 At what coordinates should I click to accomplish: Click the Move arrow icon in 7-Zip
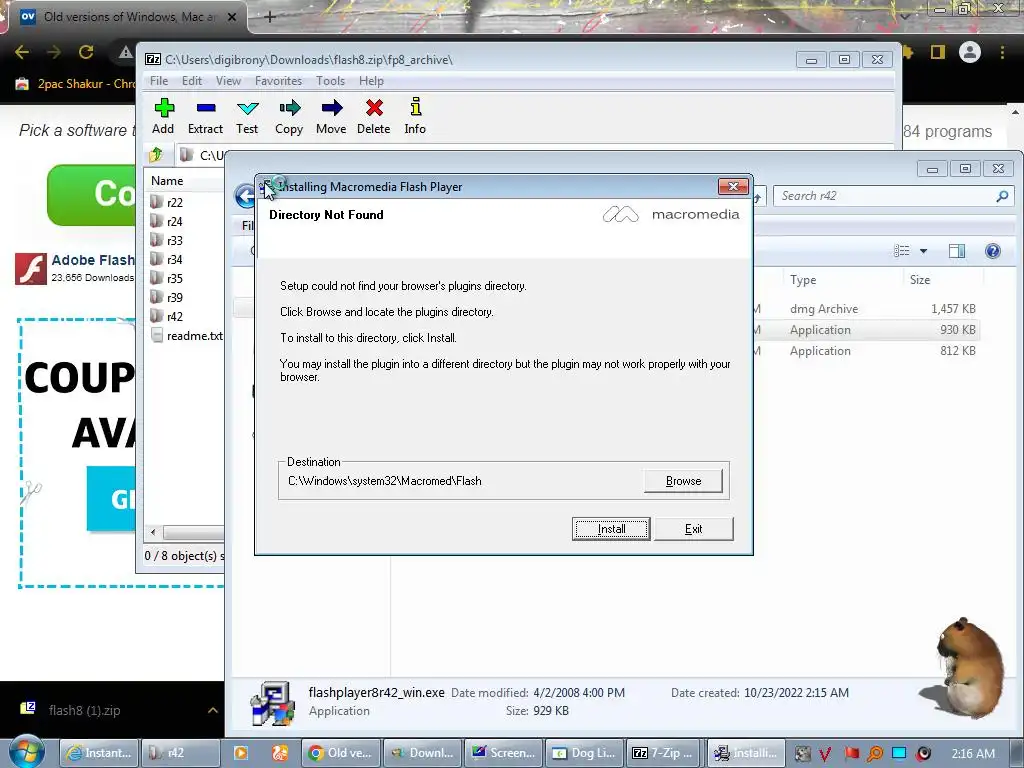click(332, 108)
